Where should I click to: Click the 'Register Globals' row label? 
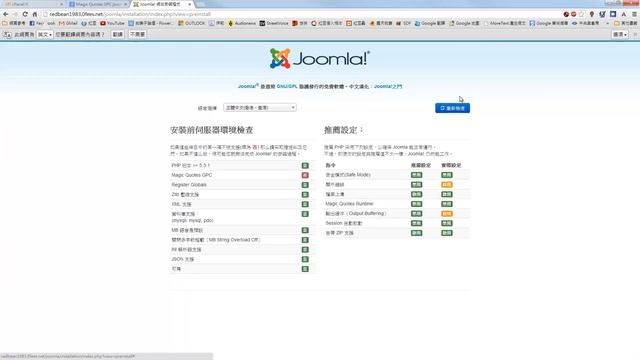tap(189, 185)
